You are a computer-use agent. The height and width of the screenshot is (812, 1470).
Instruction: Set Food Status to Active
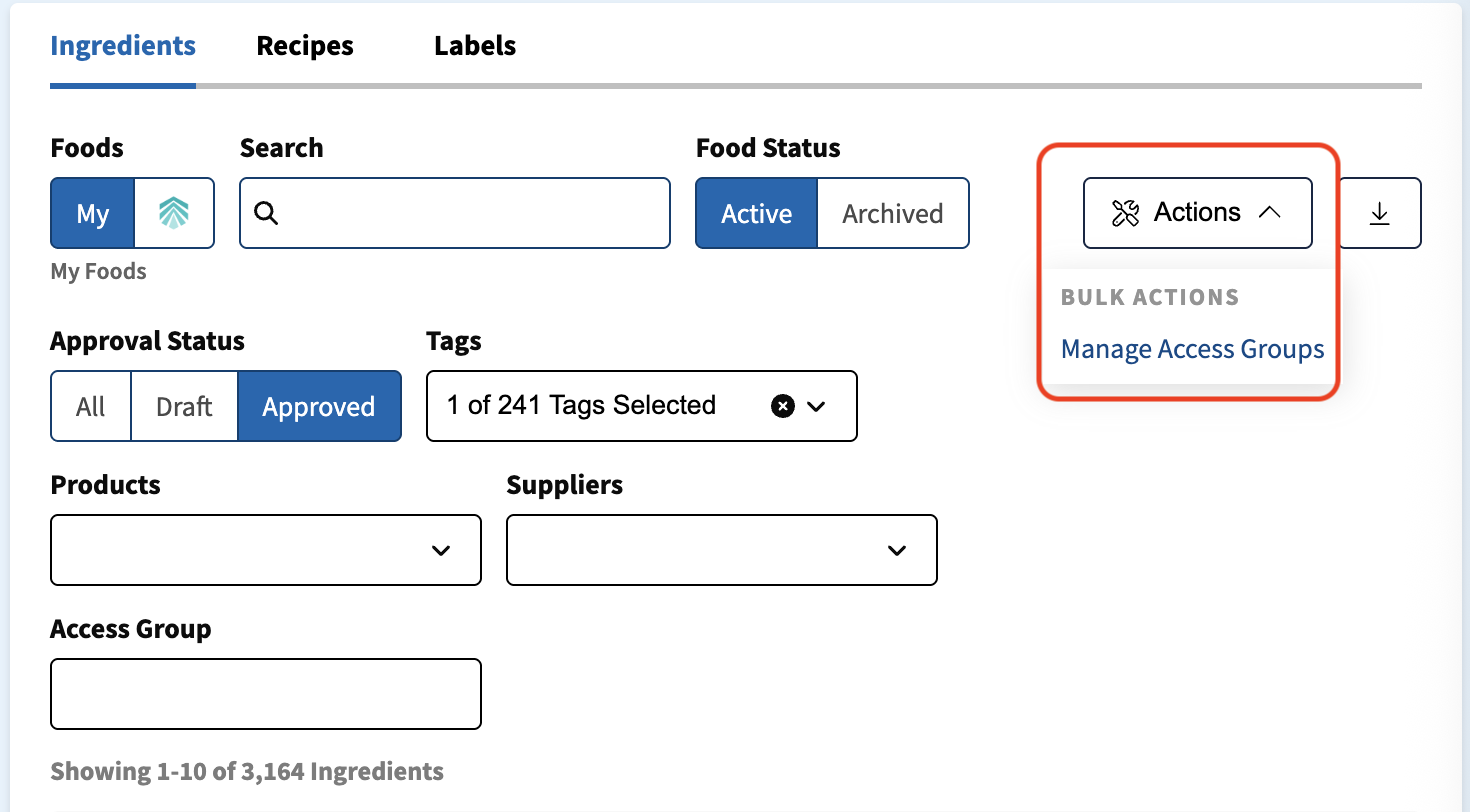point(757,213)
